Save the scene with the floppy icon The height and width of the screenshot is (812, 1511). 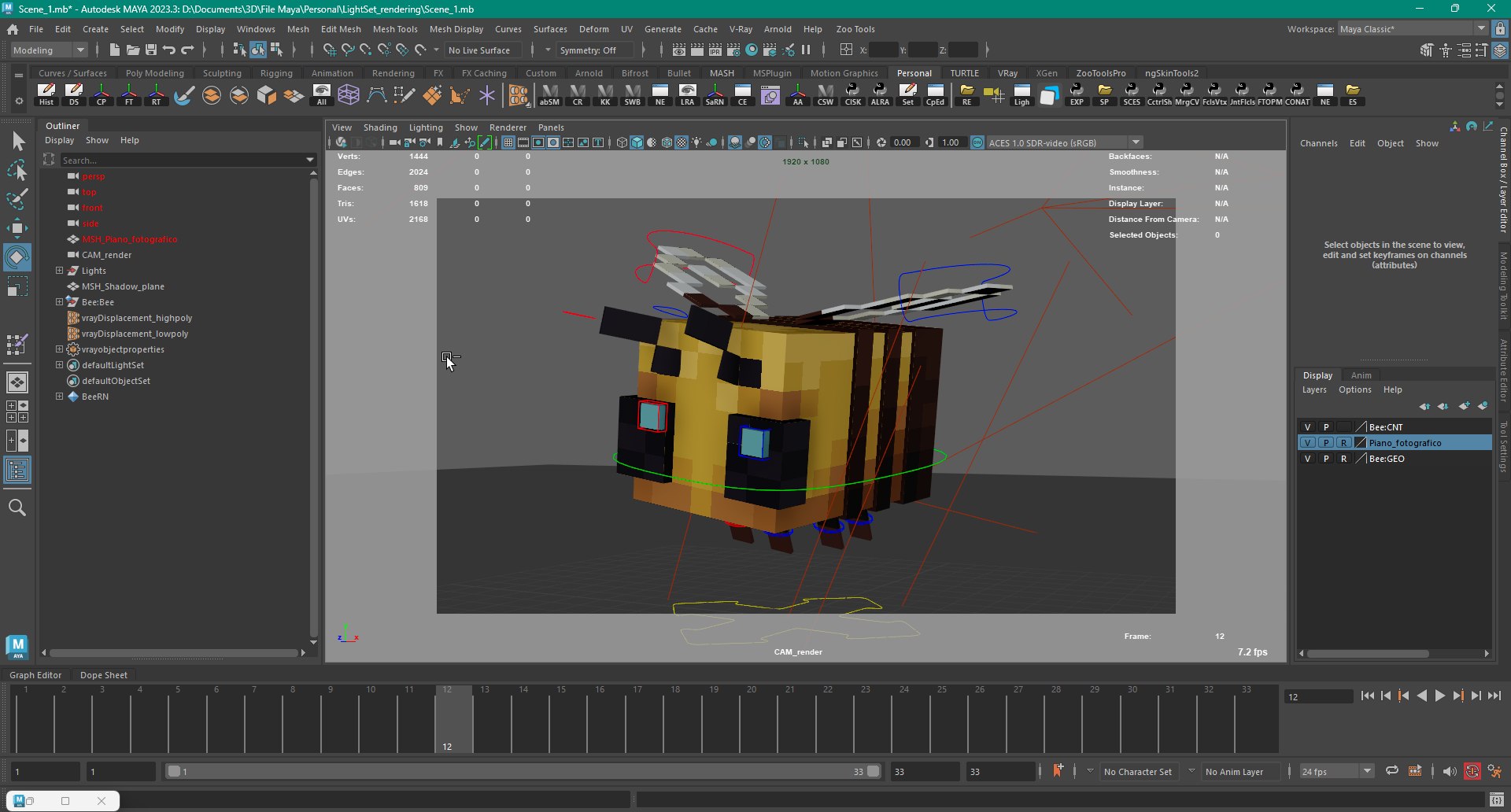click(x=150, y=50)
